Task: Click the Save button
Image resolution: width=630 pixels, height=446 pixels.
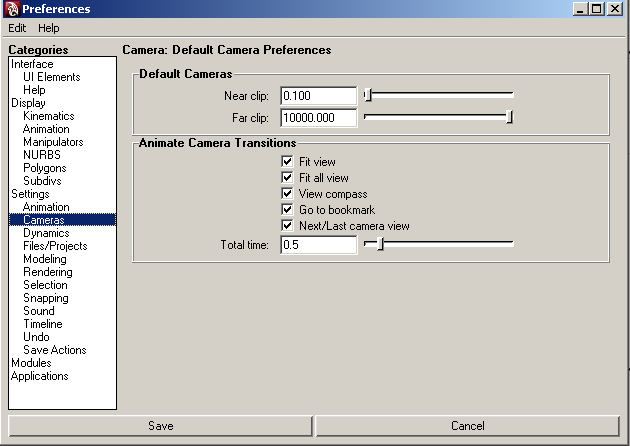Action: click(x=160, y=426)
